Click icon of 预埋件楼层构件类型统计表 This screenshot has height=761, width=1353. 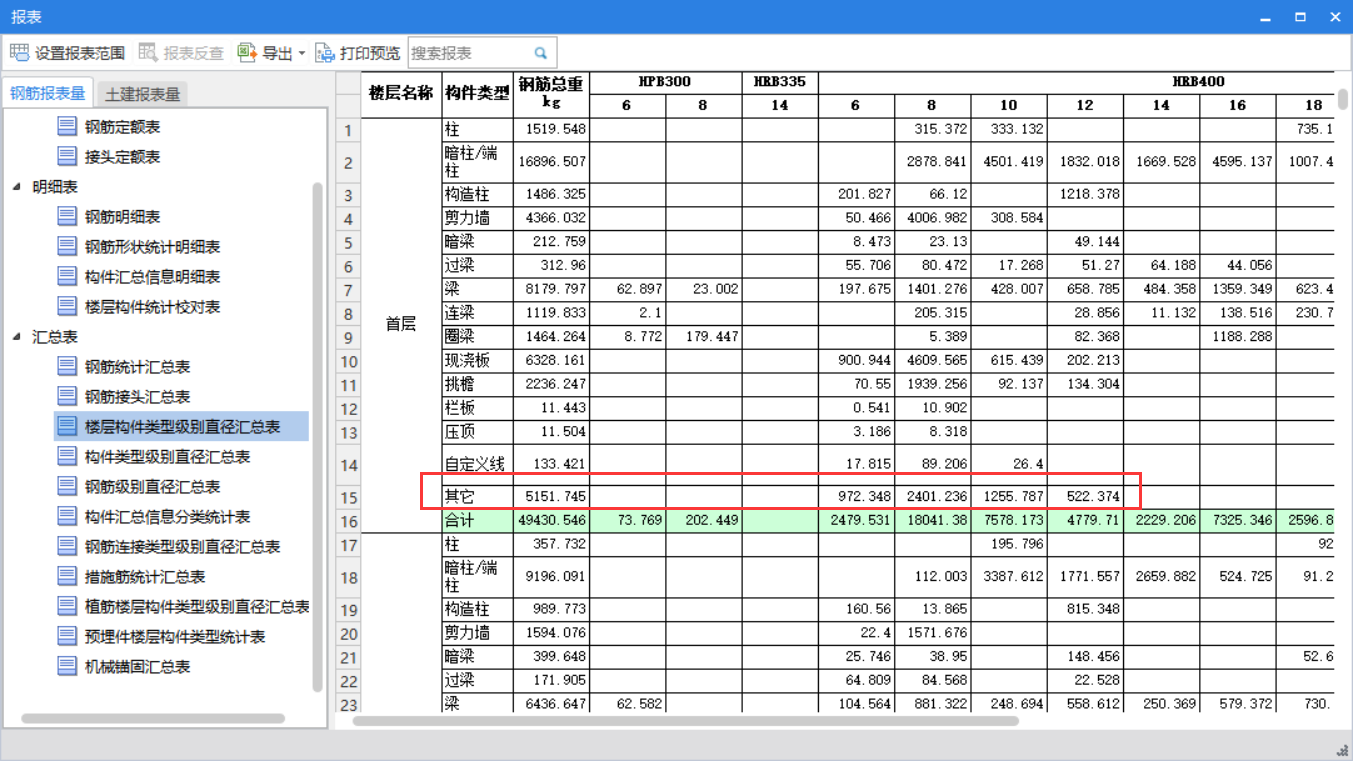coord(67,637)
